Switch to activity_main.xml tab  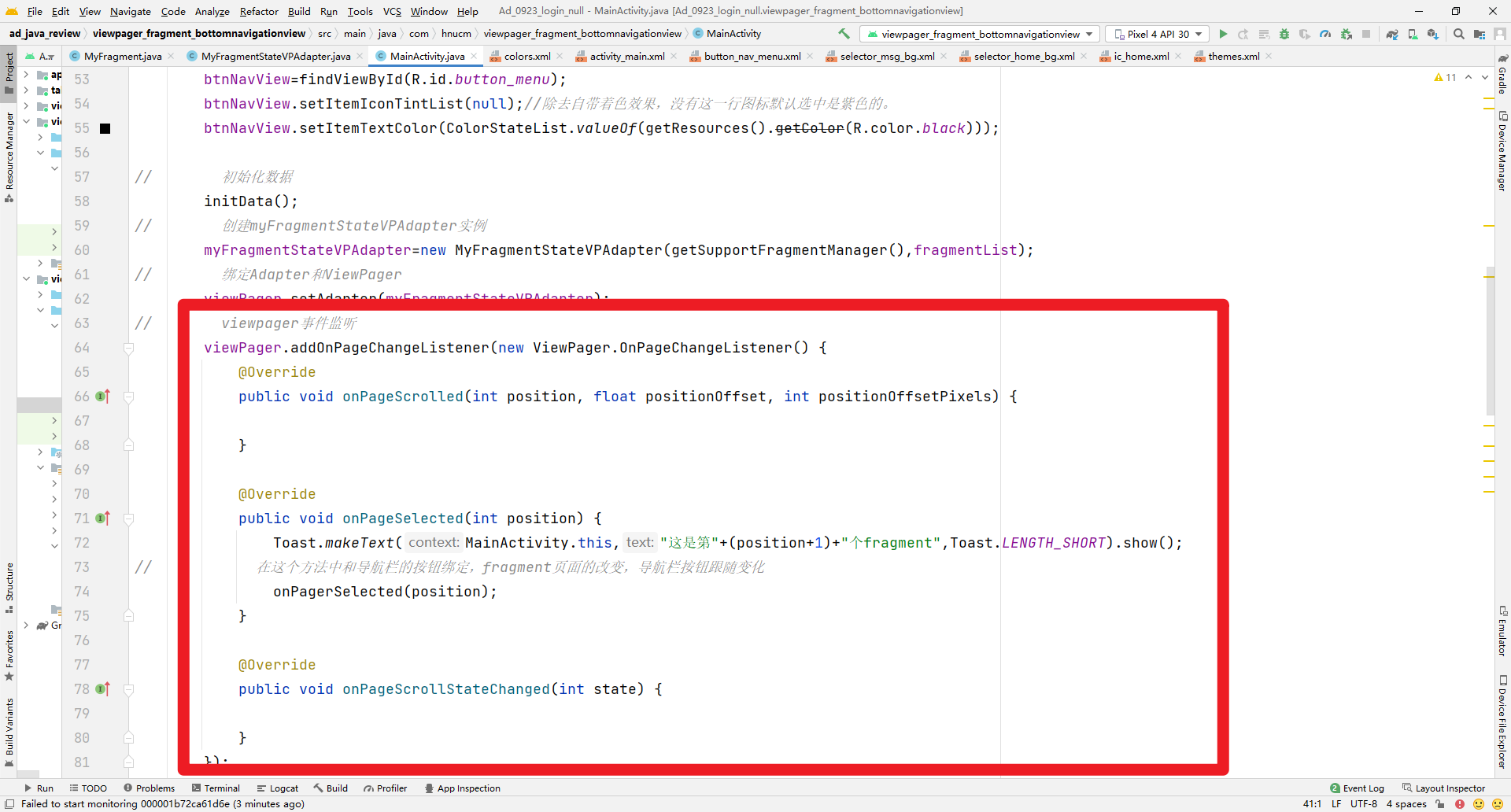click(627, 57)
